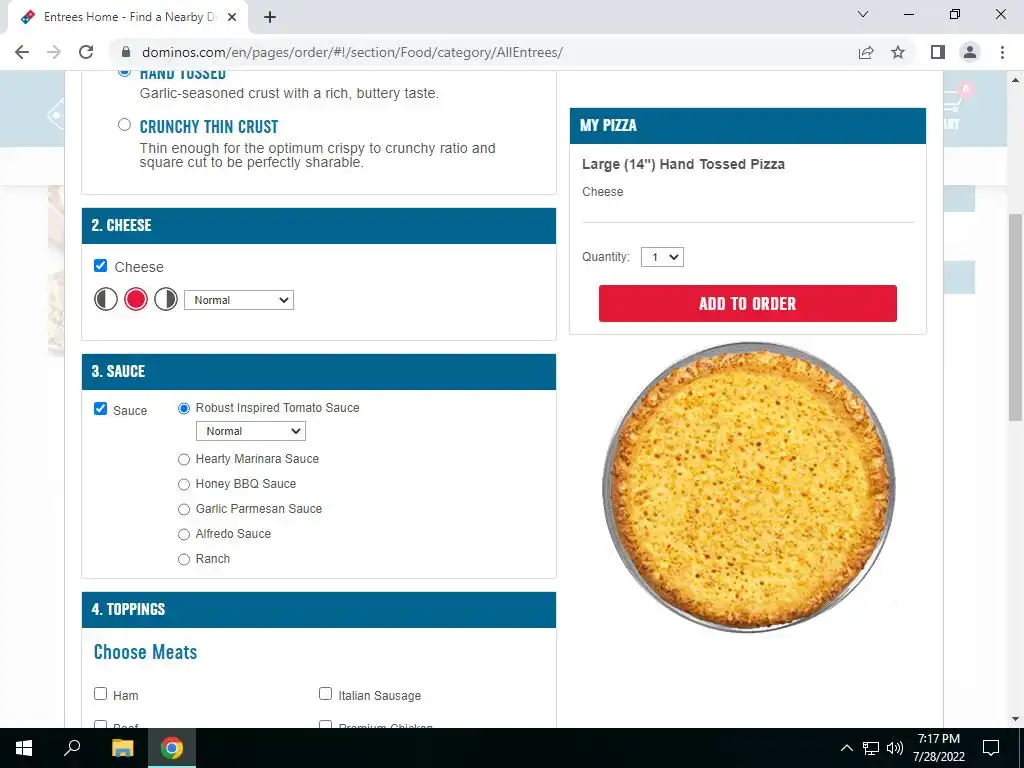The width and height of the screenshot is (1024, 768).
Task: Click the Add to Order button
Action: click(748, 304)
